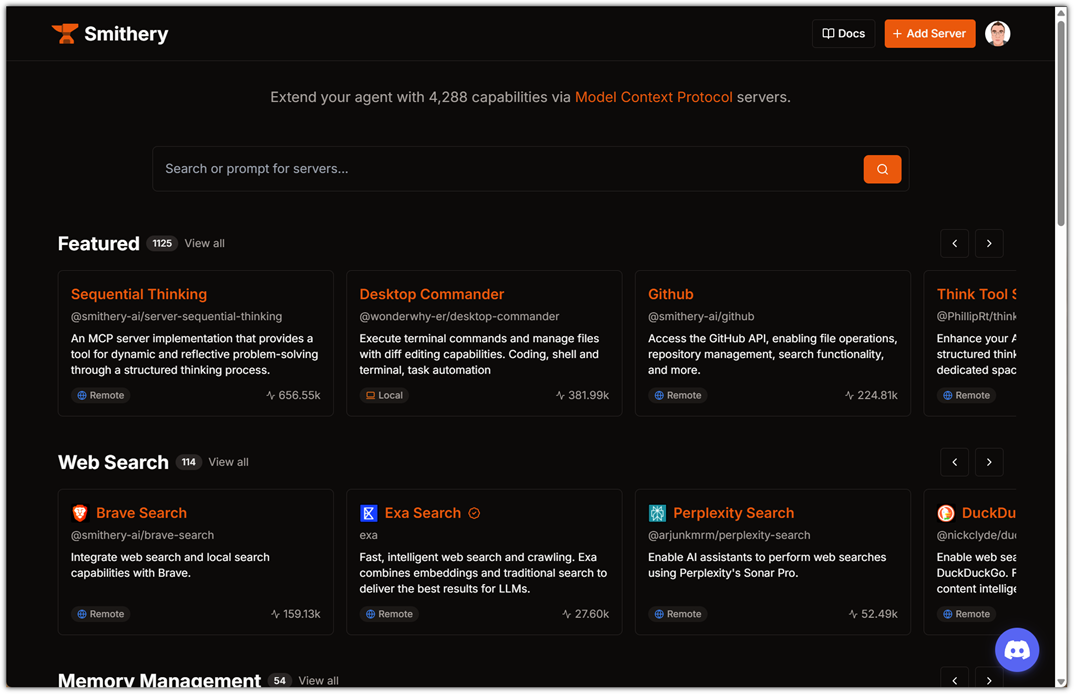This screenshot has width=1074, height=694.
Task: Click the 656.55k usage count
Action: (x=293, y=395)
